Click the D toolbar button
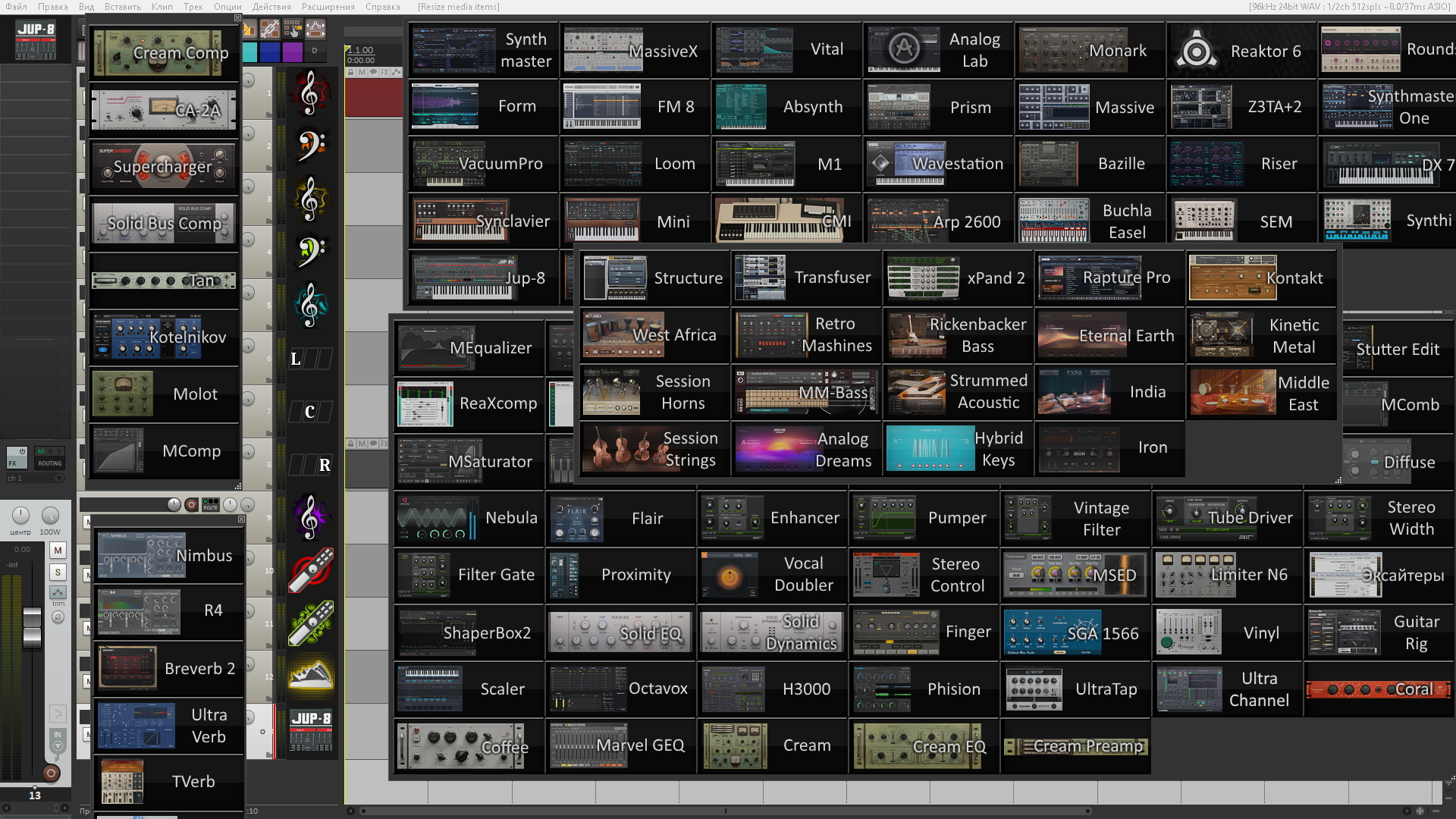1456x819 pixels. coord(315,52)
